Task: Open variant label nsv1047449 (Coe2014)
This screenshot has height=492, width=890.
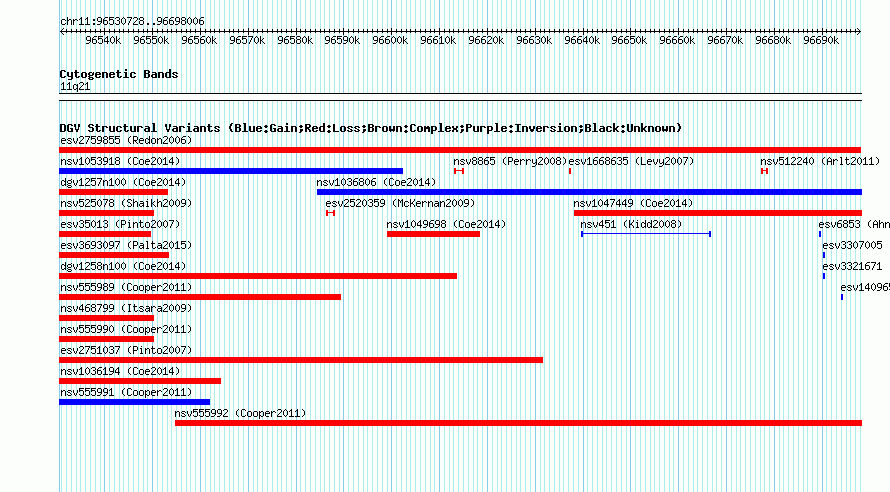Action: [x=633, y=203]
